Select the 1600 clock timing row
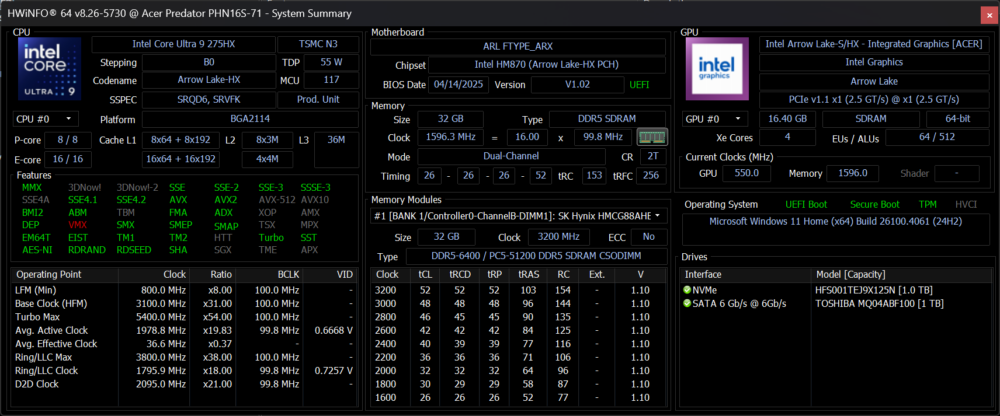The height and width of the screenshot is (416, 1000). pyautogui.click(x=518, y=397)
